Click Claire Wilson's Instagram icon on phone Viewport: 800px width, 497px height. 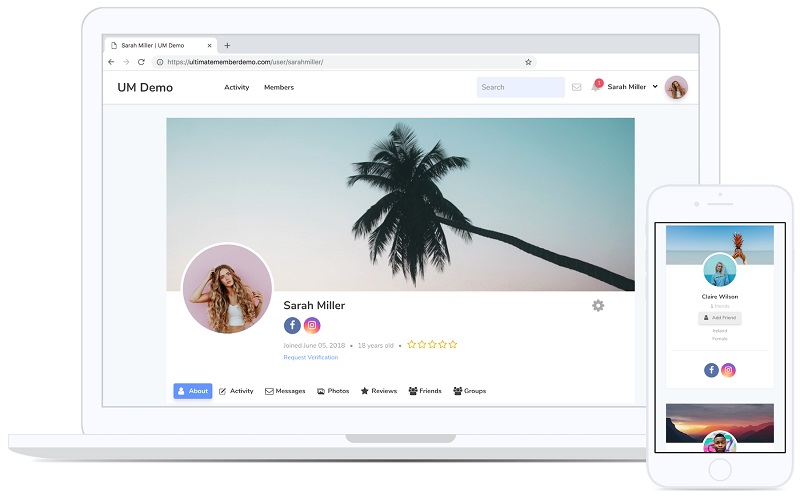pos(729,370)
